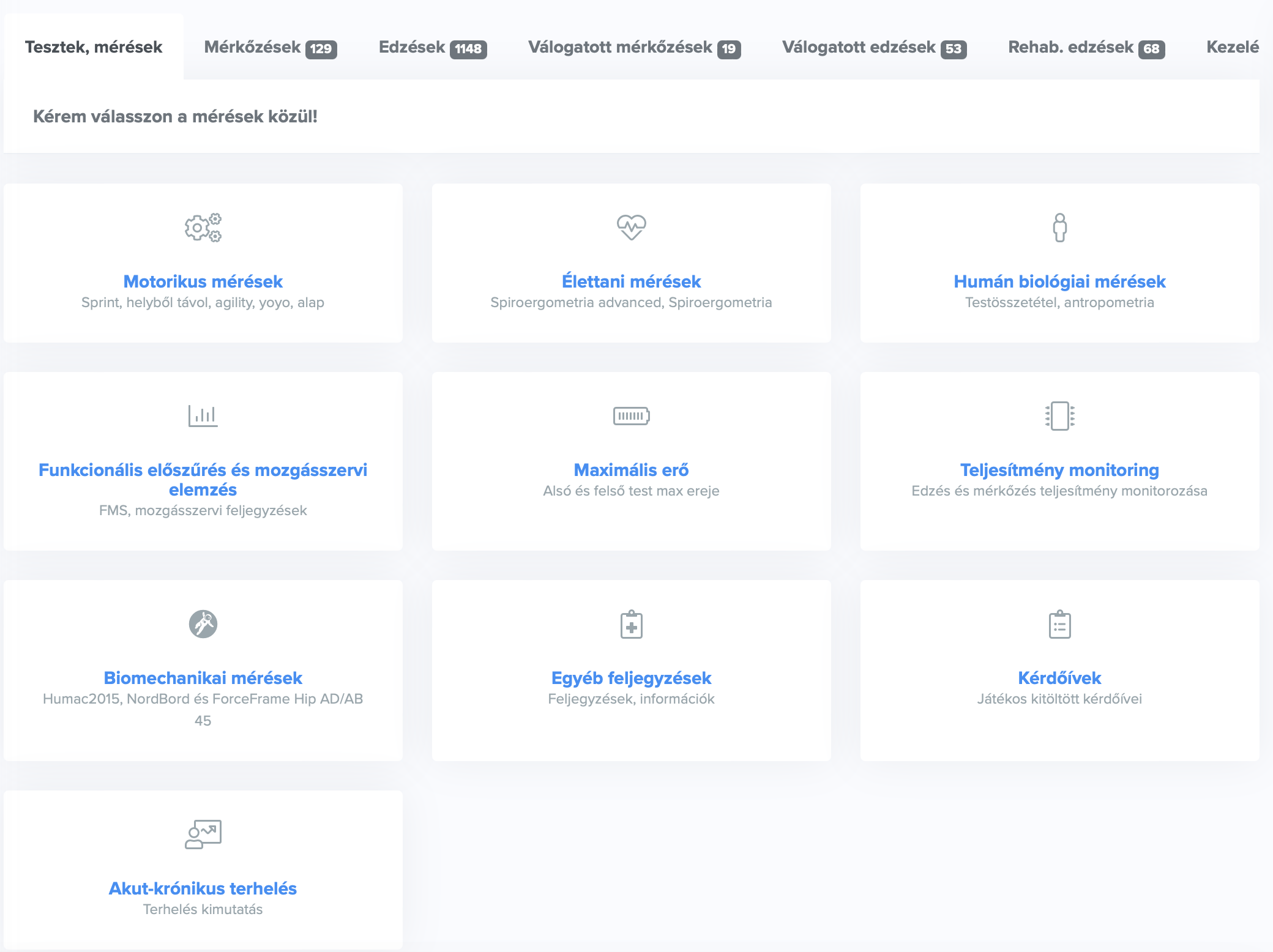Image resolution: width=1273 pixels, height=952 pixels.
Task: Click the gears icon above Motorikus mérések
Action: click(203, 228)
